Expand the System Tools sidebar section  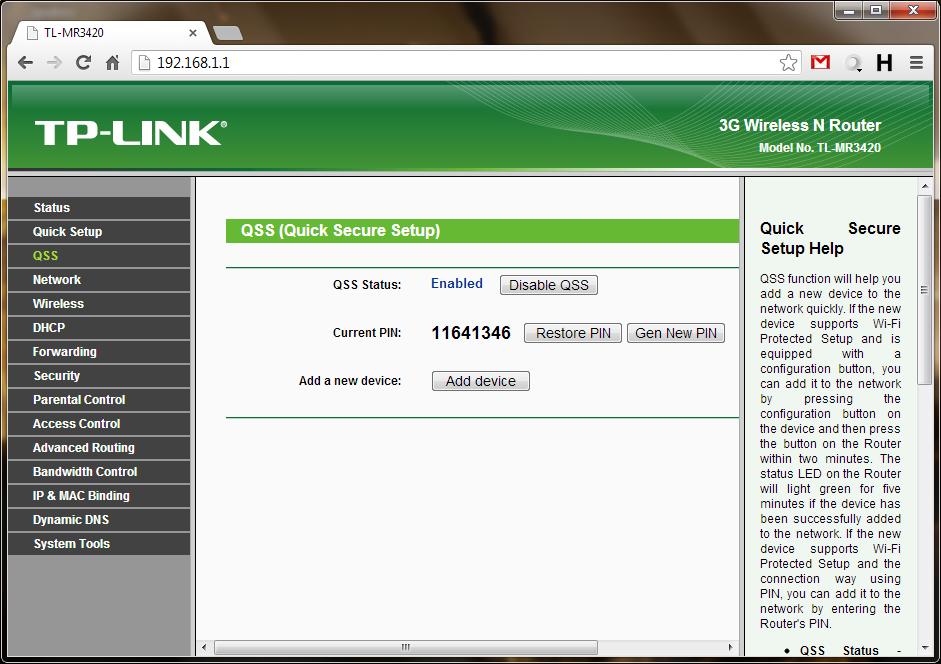(71, 544)
